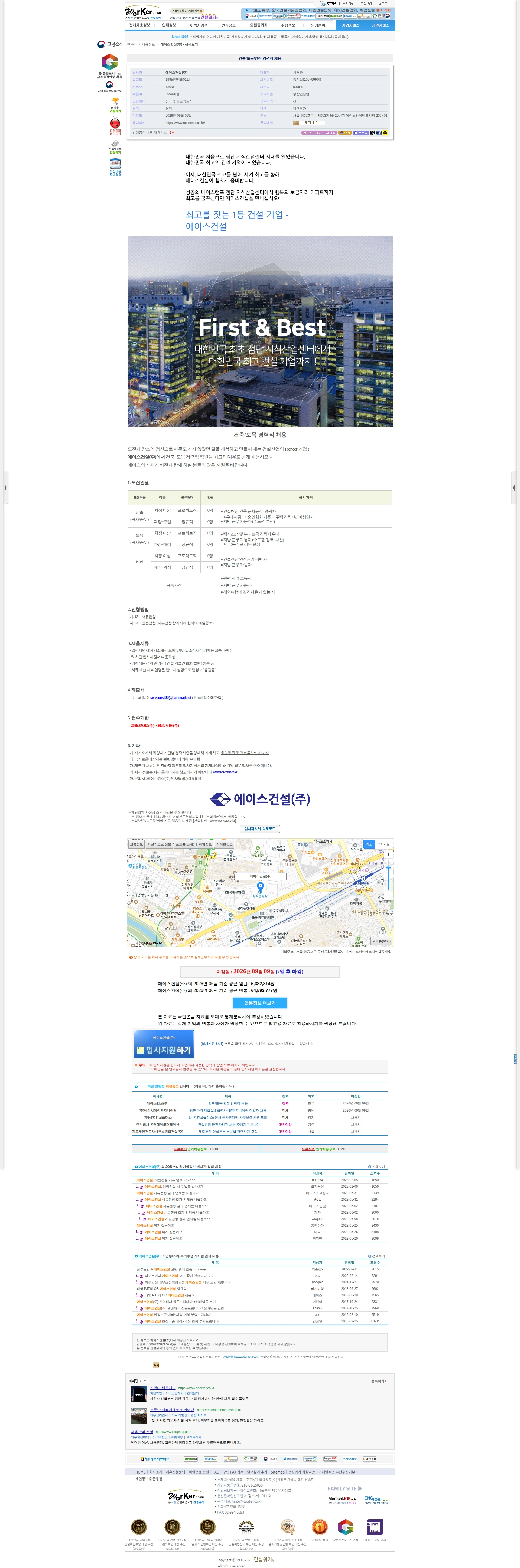The image size is (520, 1568).
Task: Open the aceconst09@hanmail.net email link
Action: (171, 698)
